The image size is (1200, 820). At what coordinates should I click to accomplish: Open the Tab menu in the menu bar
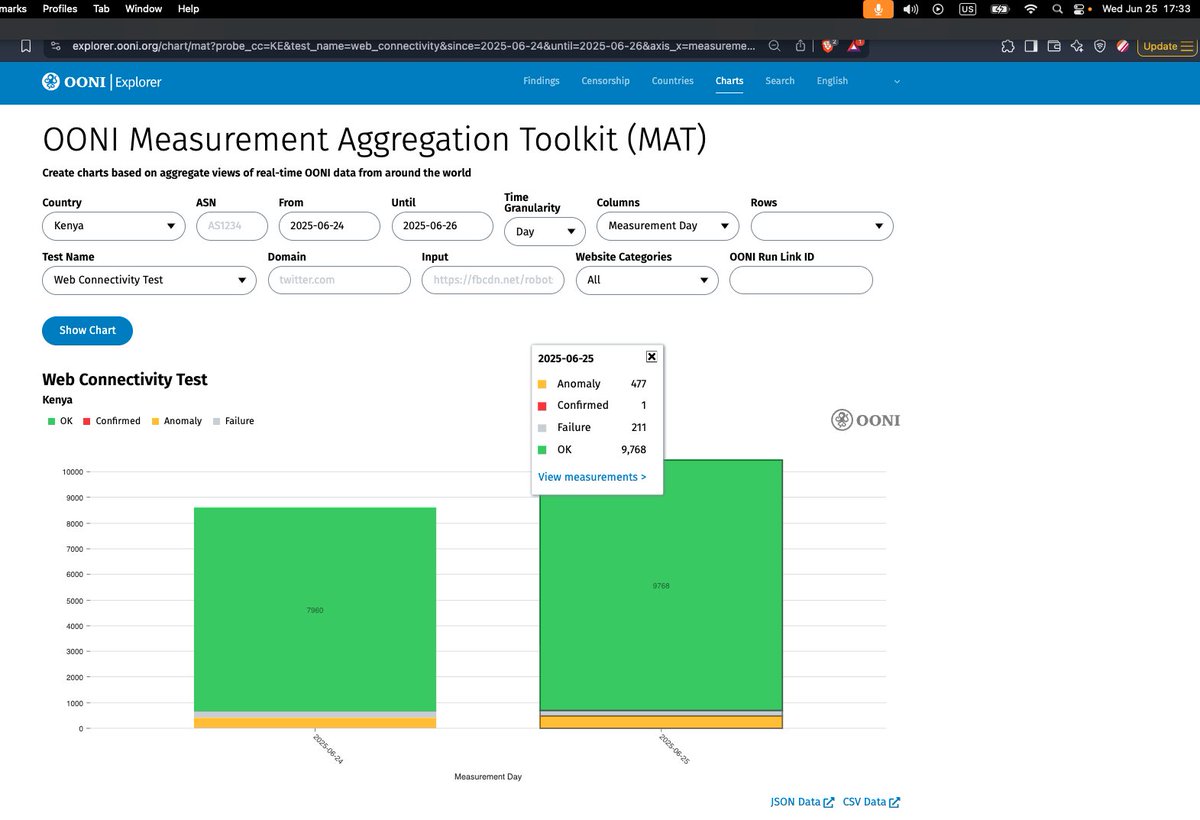coord(101,9)
